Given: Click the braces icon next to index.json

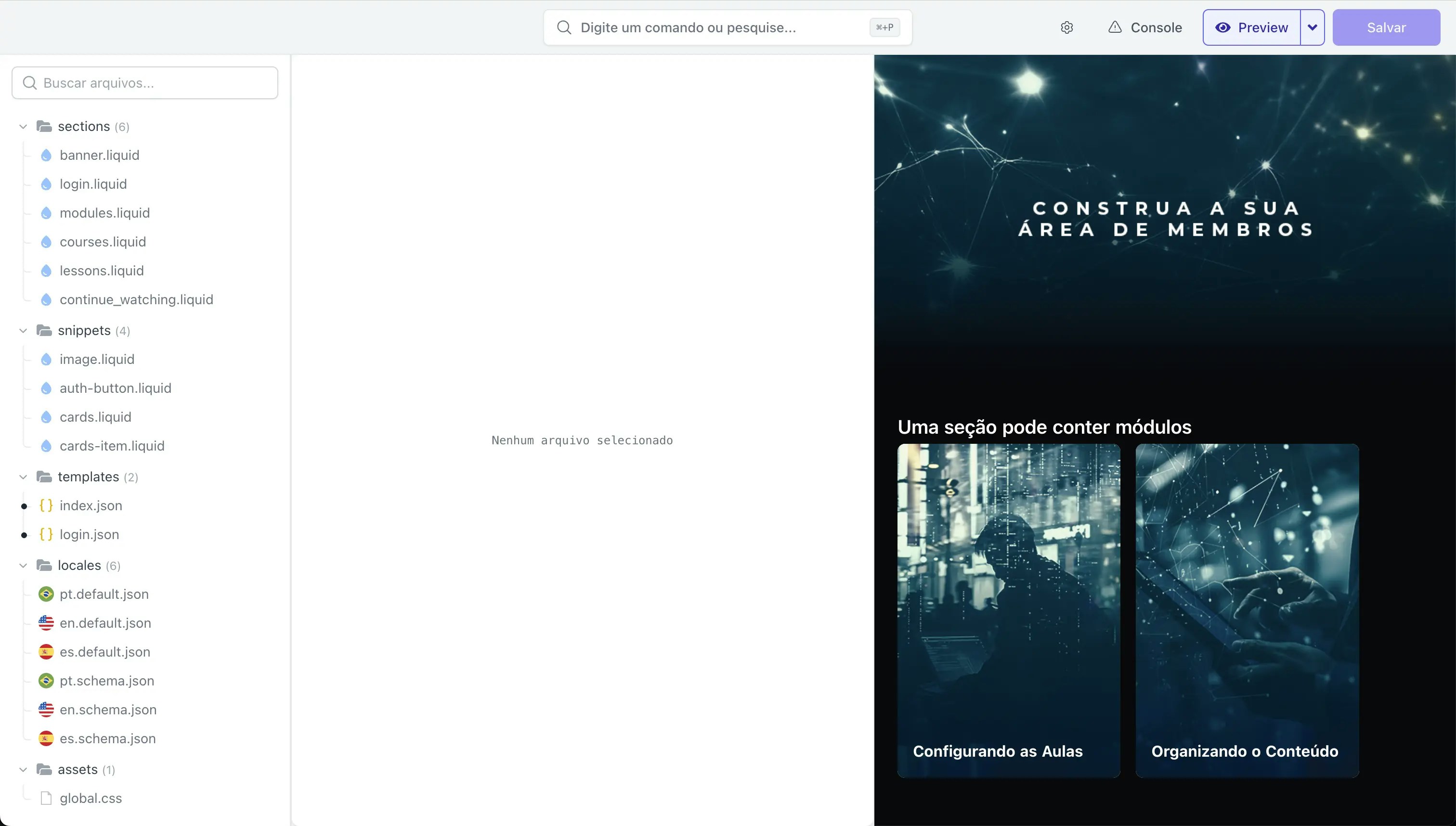Looking at the screenshot, I should [x=46, y=505].
